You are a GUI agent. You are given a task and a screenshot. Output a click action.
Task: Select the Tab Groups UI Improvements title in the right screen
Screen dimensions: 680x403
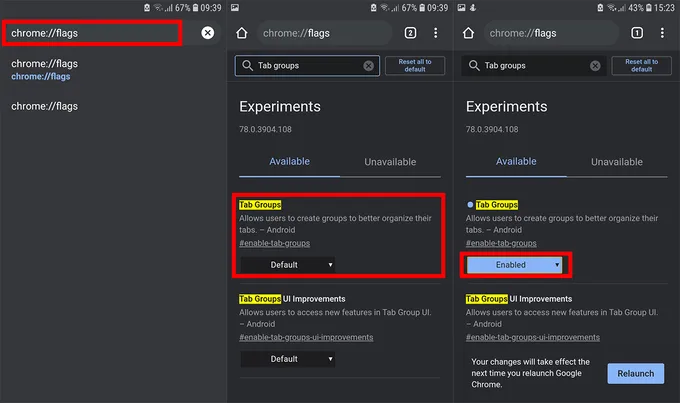519,299
